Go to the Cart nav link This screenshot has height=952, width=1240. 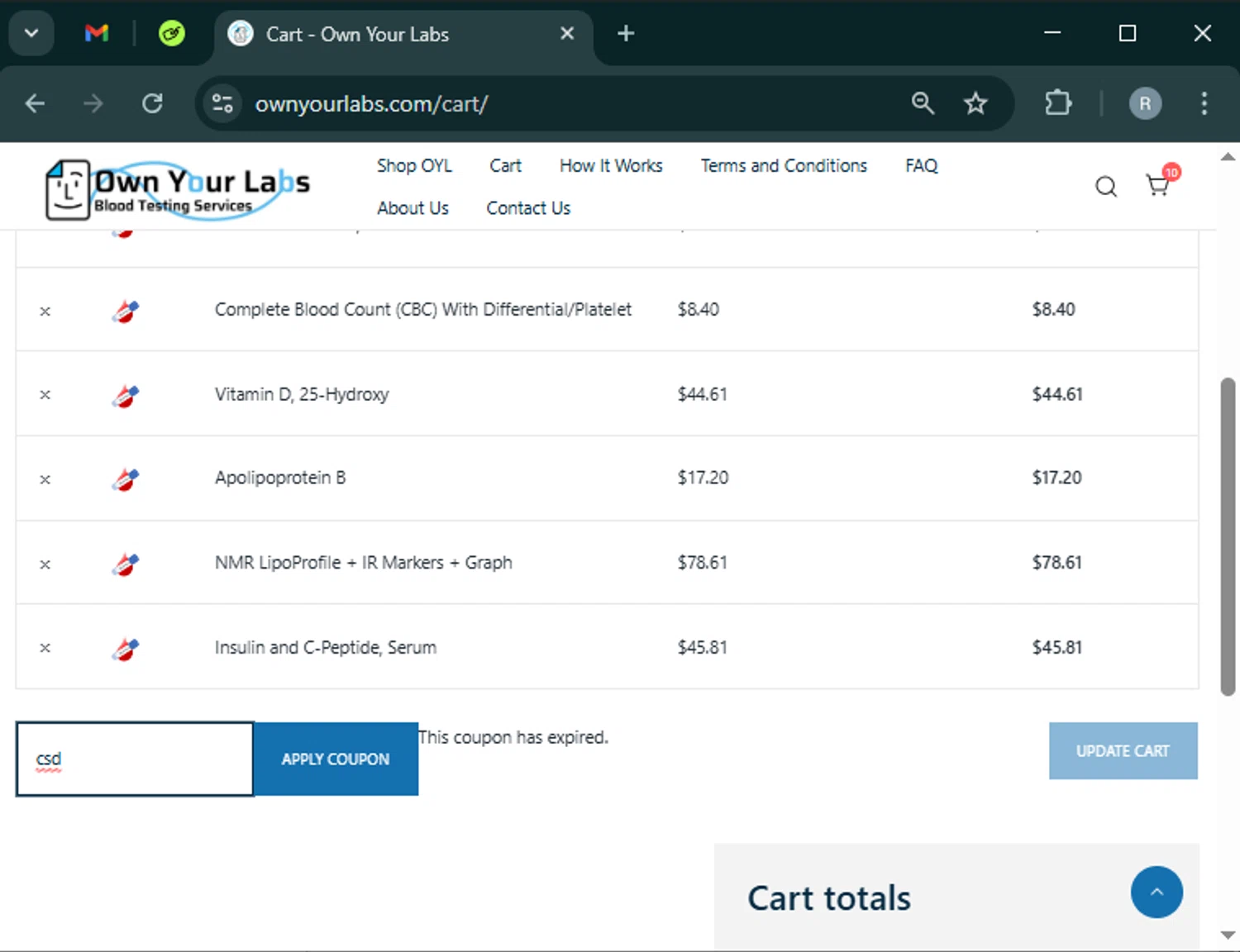[x=505, y=166]
